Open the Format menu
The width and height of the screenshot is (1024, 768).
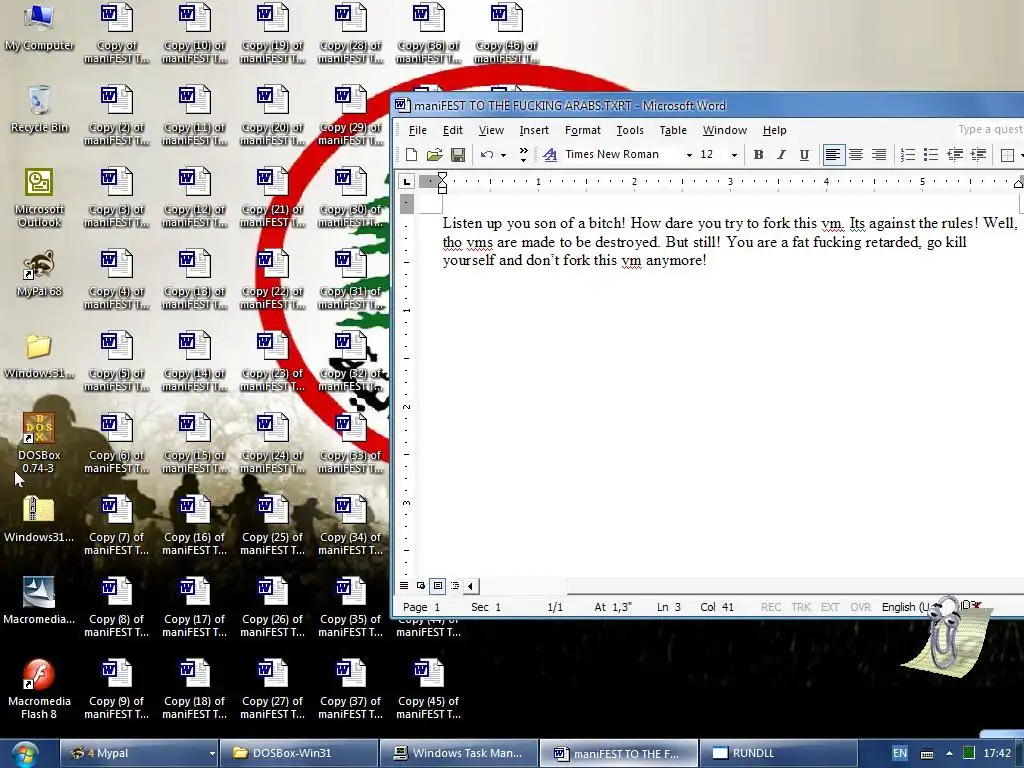click(583, 130)
